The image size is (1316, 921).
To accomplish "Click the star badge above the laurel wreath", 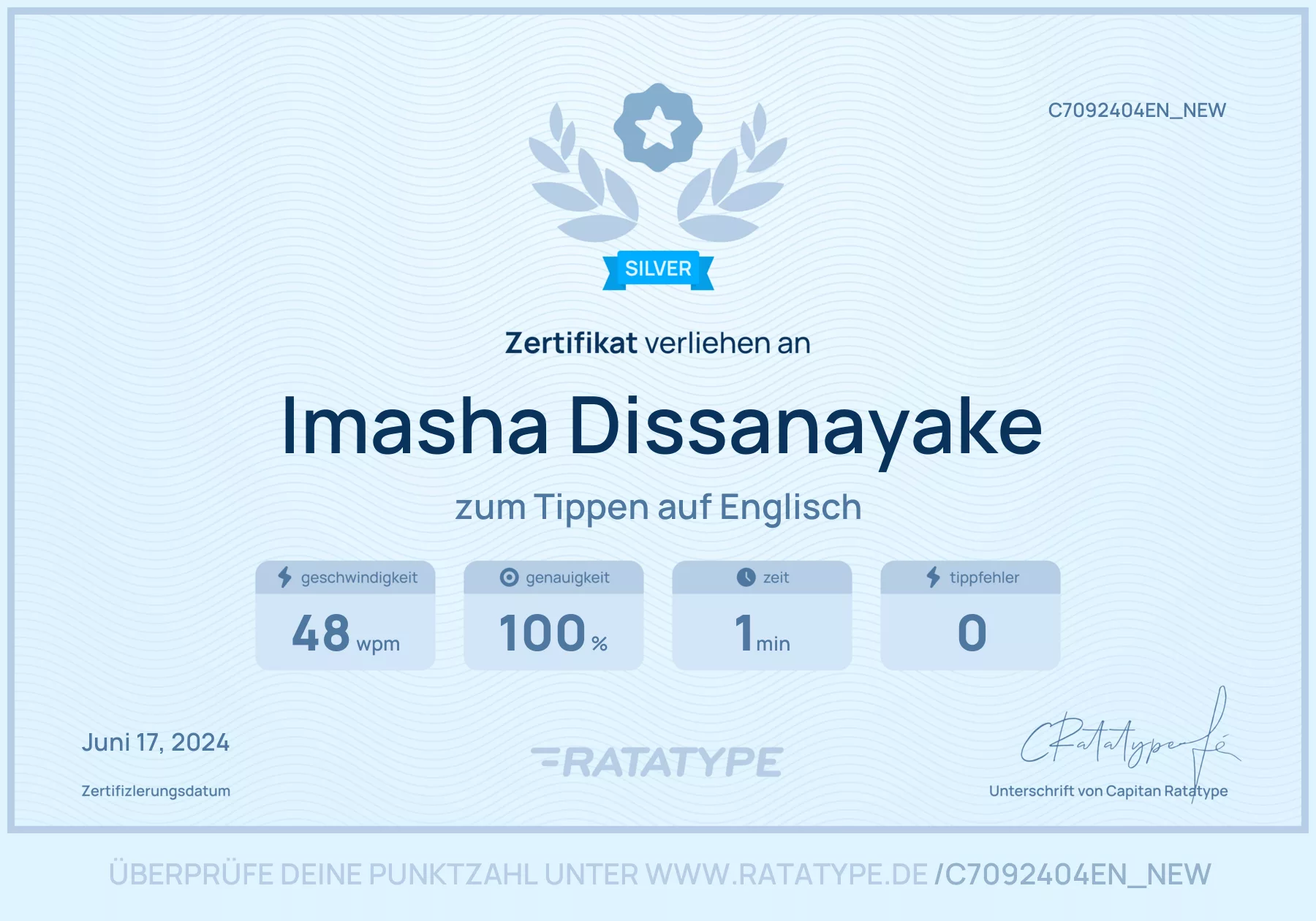I will pyautogui.click(x=658, y=127).
